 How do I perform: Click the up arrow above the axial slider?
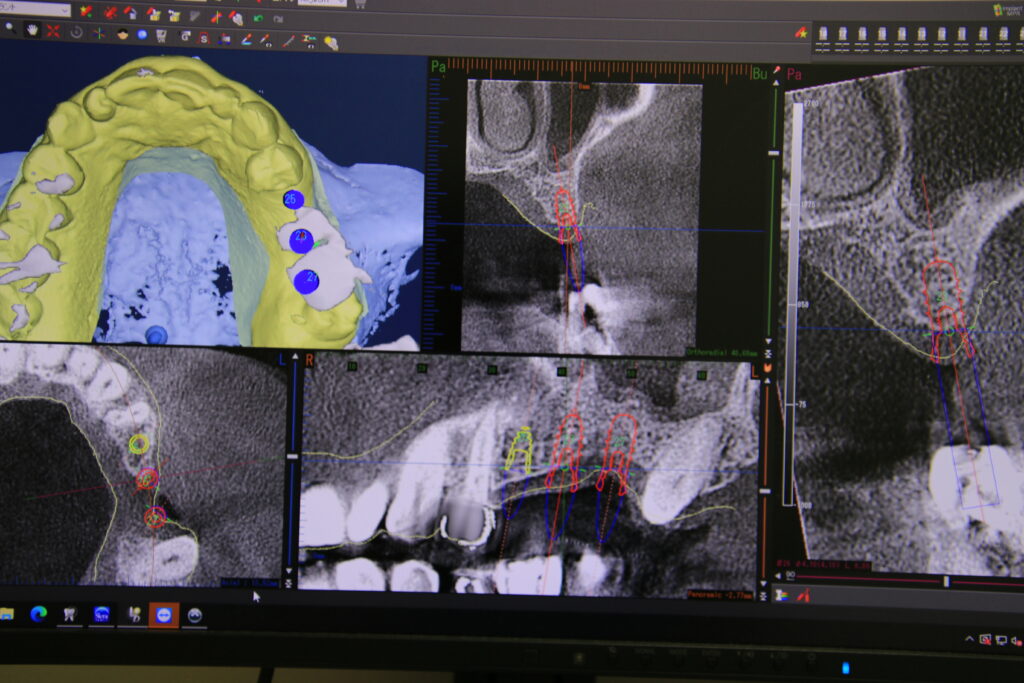pos(295,357)
